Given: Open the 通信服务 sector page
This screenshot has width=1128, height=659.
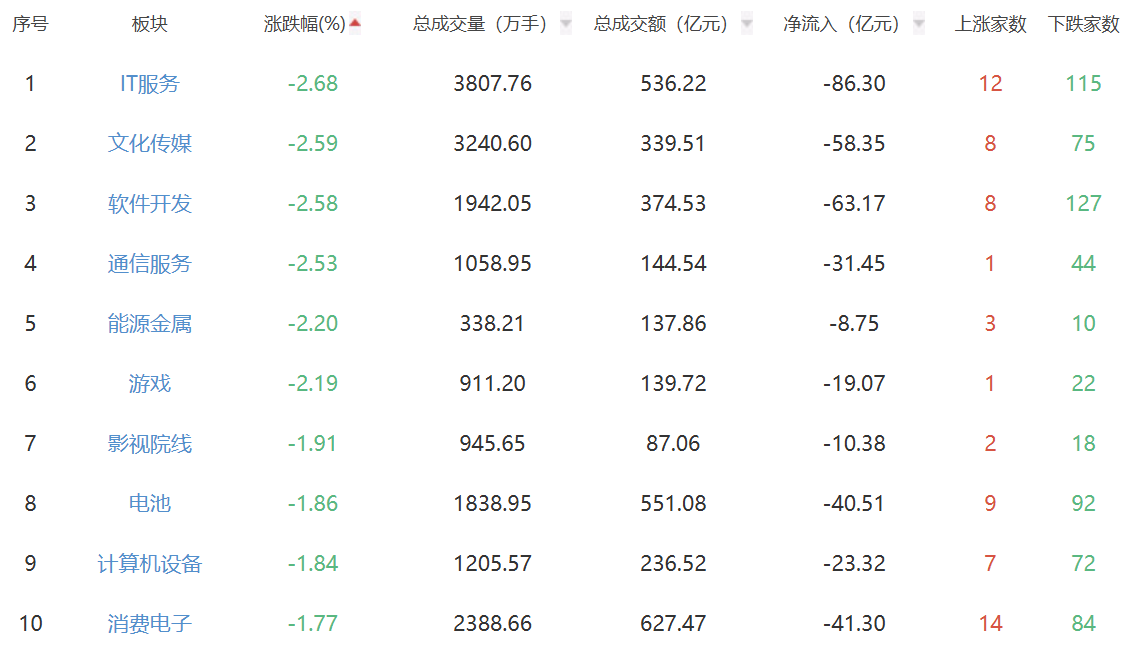Looking at the screenshot, I should [150, 264].
